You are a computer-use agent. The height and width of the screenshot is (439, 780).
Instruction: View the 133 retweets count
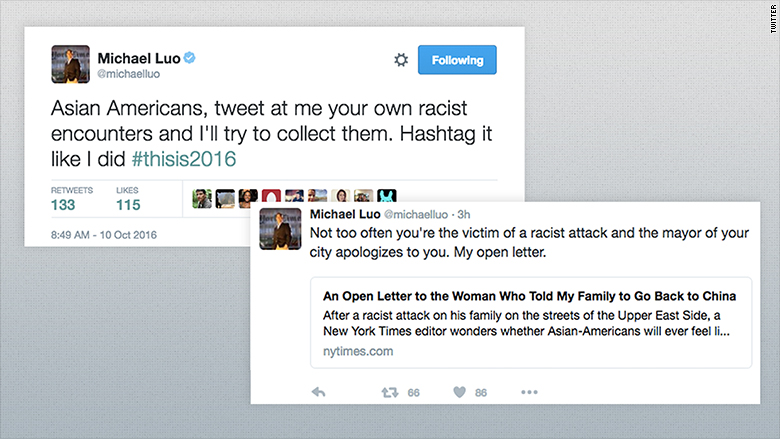[x=63, y=205]
